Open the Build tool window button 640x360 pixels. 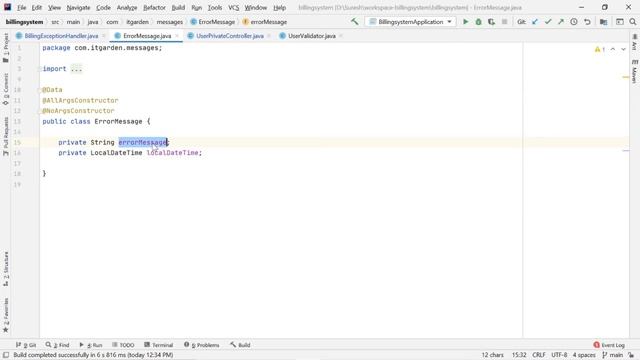click(x=240, y=345)
